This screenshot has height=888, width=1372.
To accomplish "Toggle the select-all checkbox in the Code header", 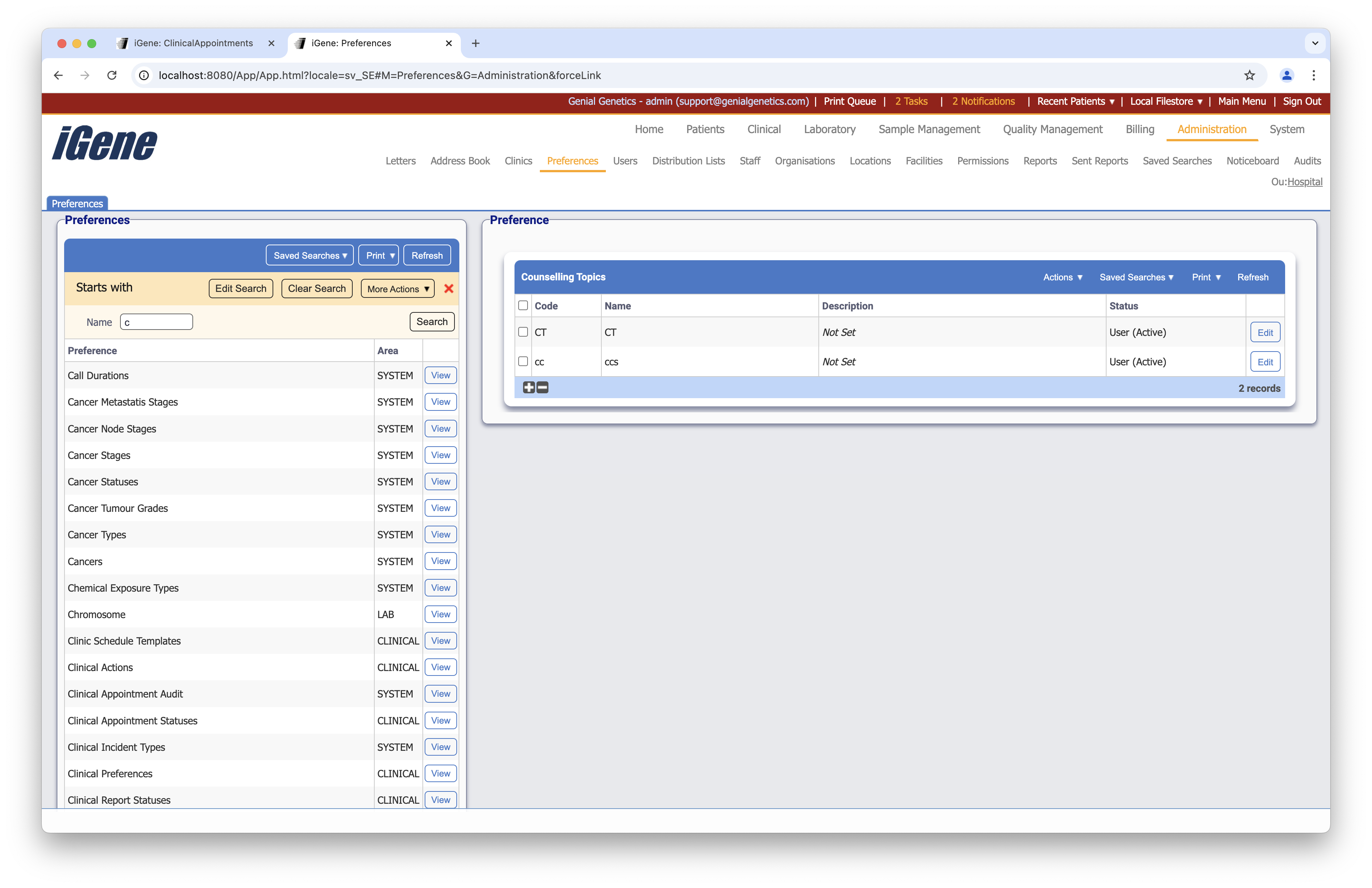I will point(523,305).
